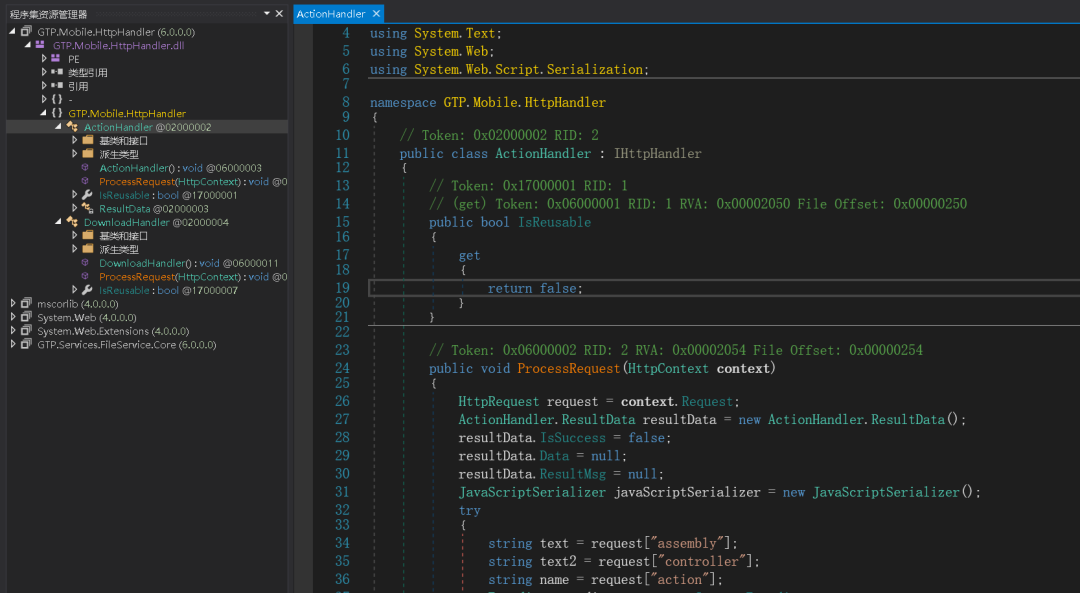Screen dimensions: 1080x593
Task: Select ProcessRequest(HttpContext) under DownloadHandler in tree
Action: (x=193, y=276)
